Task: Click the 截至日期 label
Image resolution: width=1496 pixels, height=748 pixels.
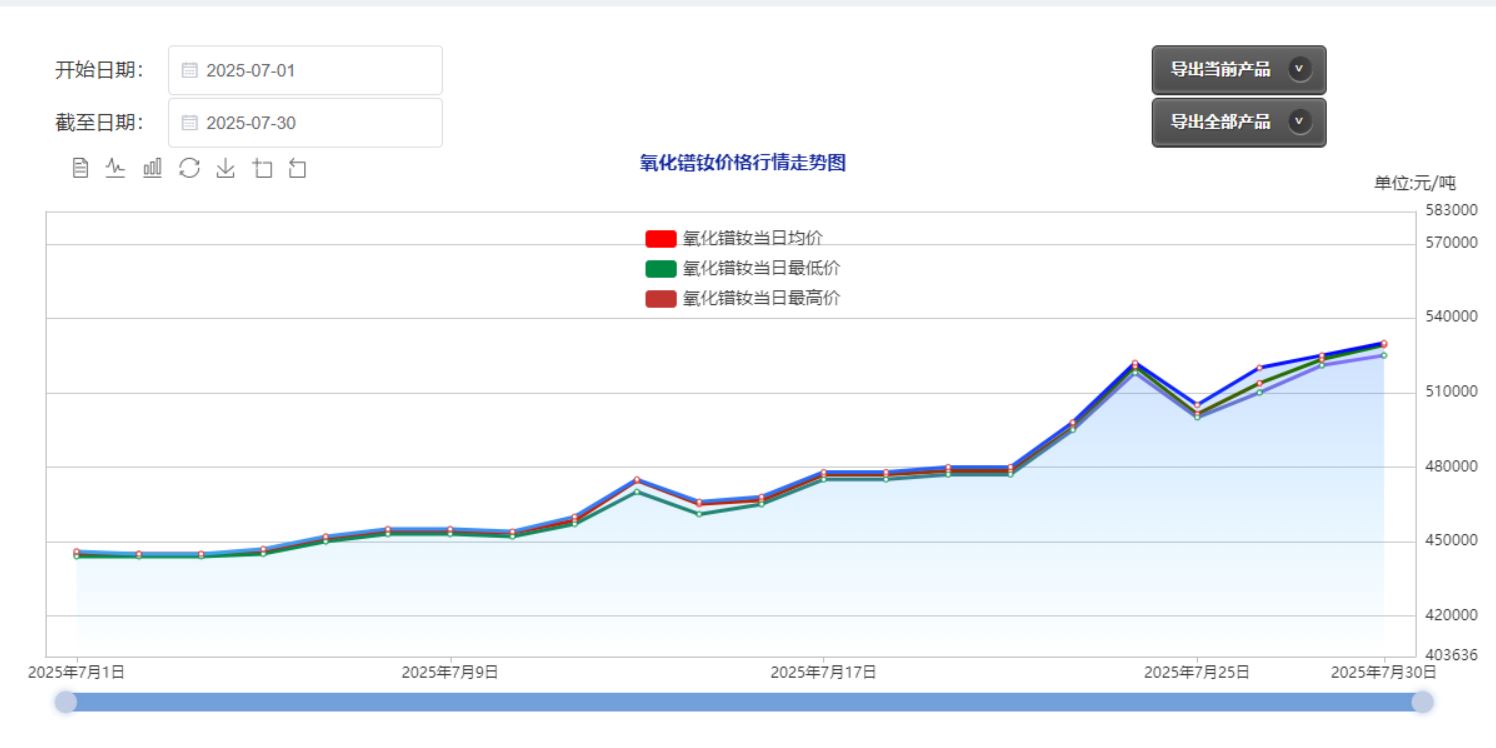Action: point(99,123)
